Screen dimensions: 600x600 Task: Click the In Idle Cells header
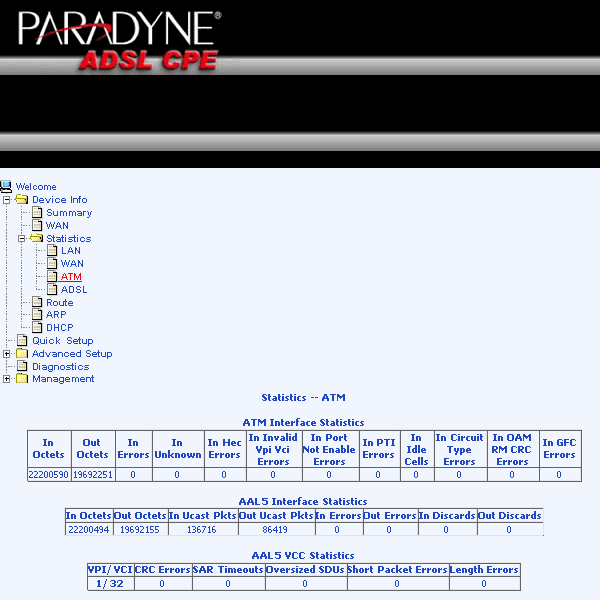(416, 450)
